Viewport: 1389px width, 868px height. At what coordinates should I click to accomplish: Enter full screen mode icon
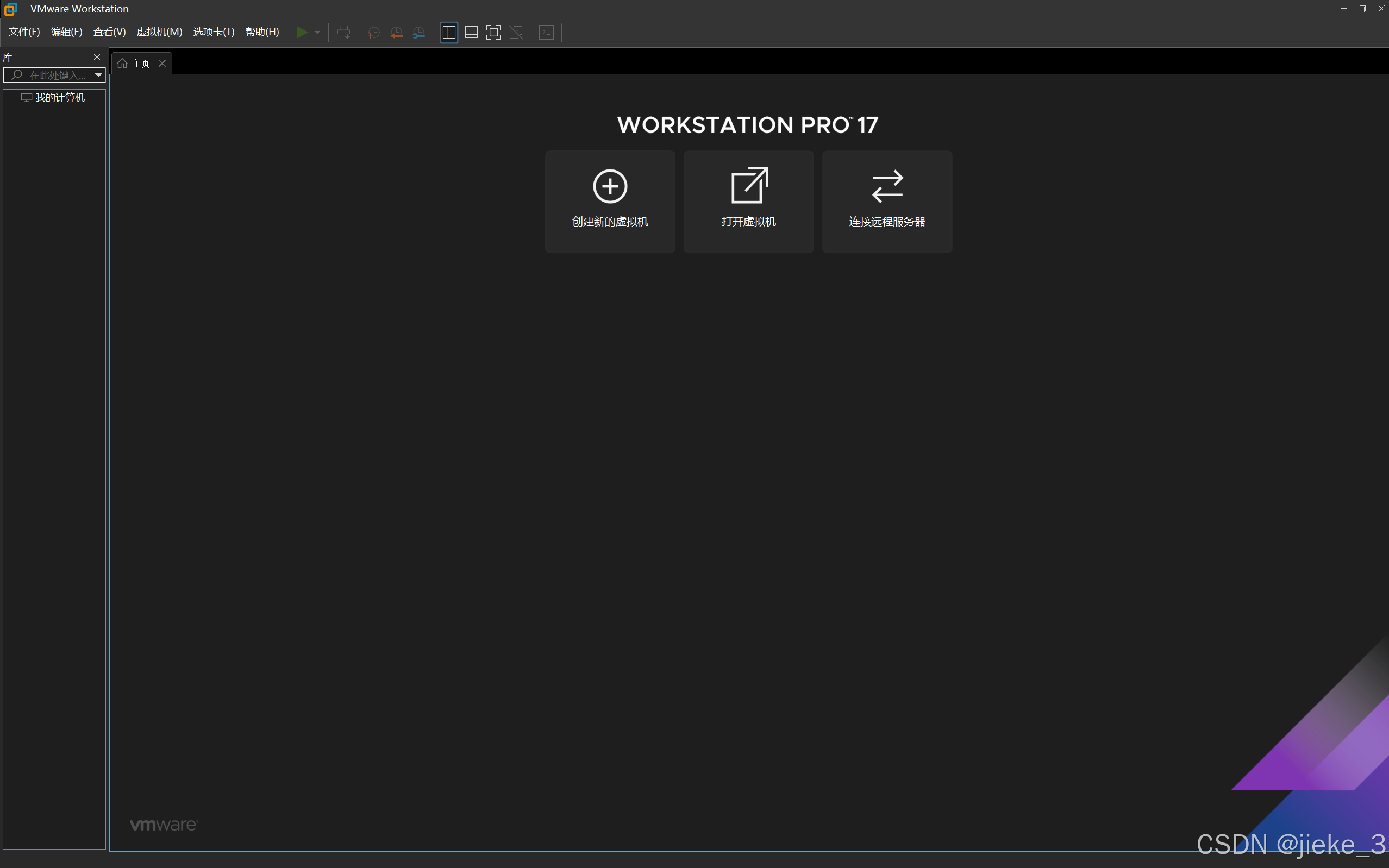494,32
